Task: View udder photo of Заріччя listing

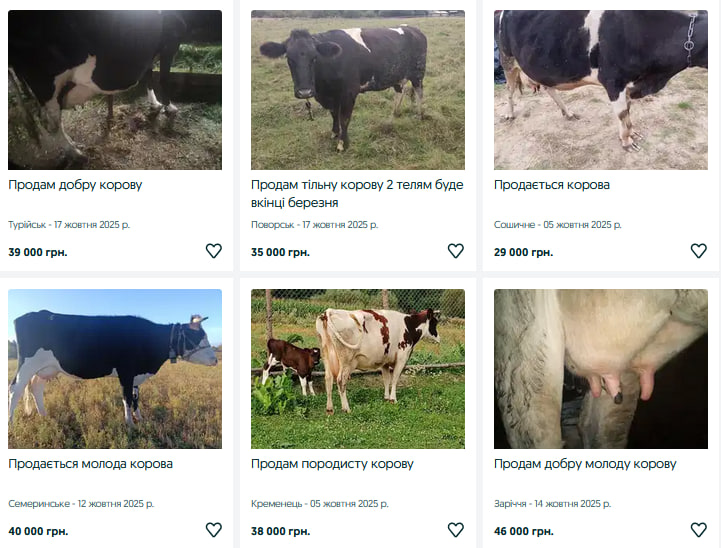Action: click(x=601, y=369)
